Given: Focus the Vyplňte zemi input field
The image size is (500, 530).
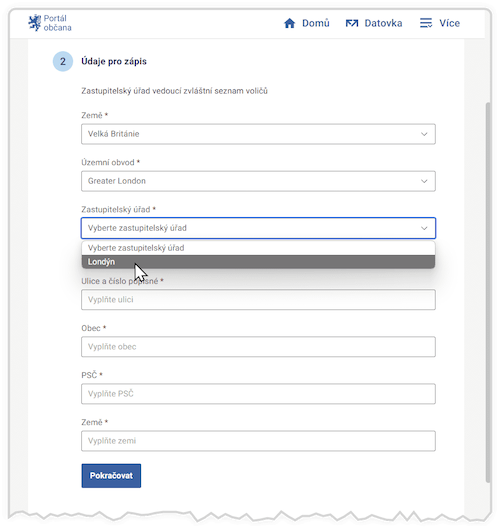Looking at the screenshot, I should point(258,441).
